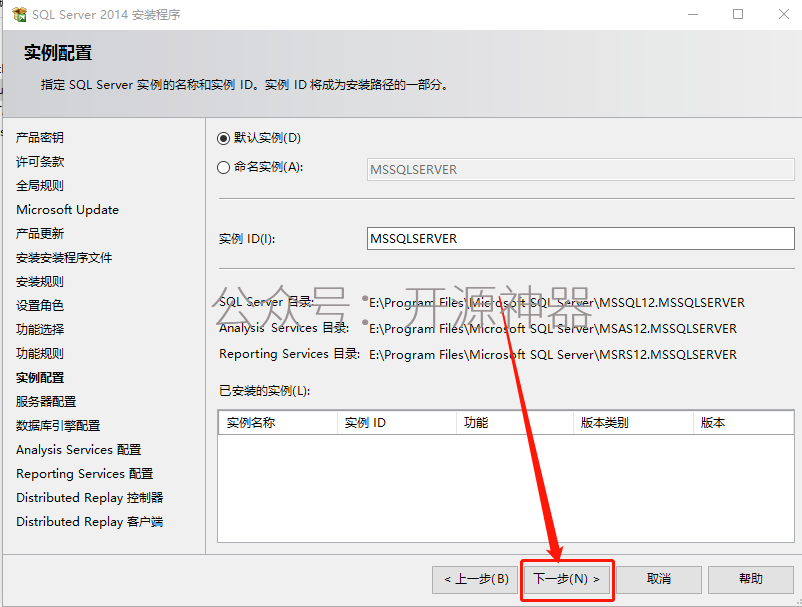
Task: Sort by the 实例 ID column header
Action: click(396, 423)
